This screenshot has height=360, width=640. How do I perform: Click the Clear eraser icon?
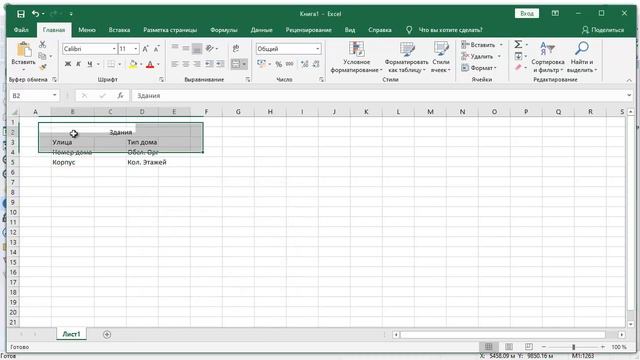[x=518, y=67]
